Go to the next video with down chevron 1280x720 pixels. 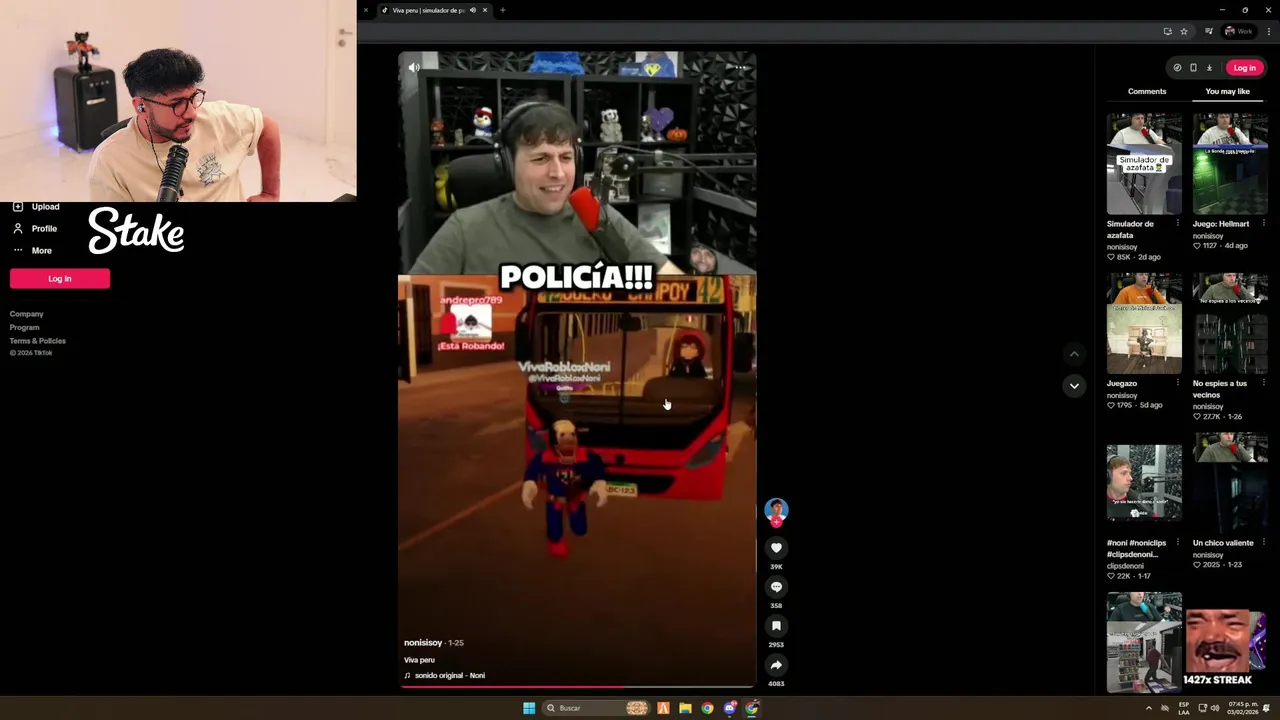tap(1074, 386)
